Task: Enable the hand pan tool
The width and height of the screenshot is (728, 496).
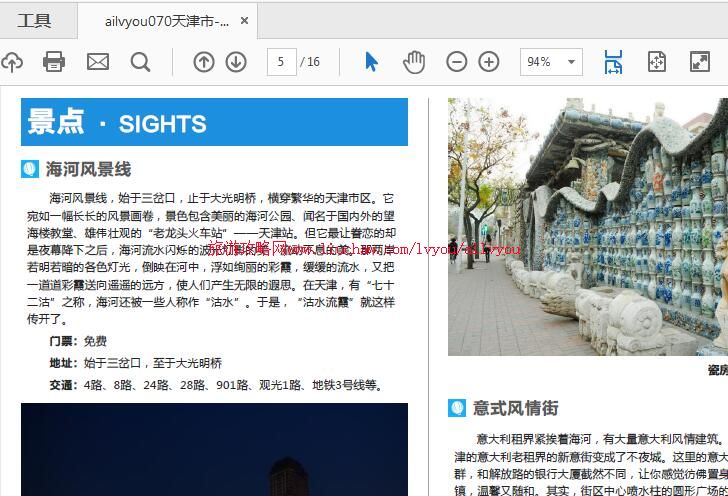Action: pos(414,62)
